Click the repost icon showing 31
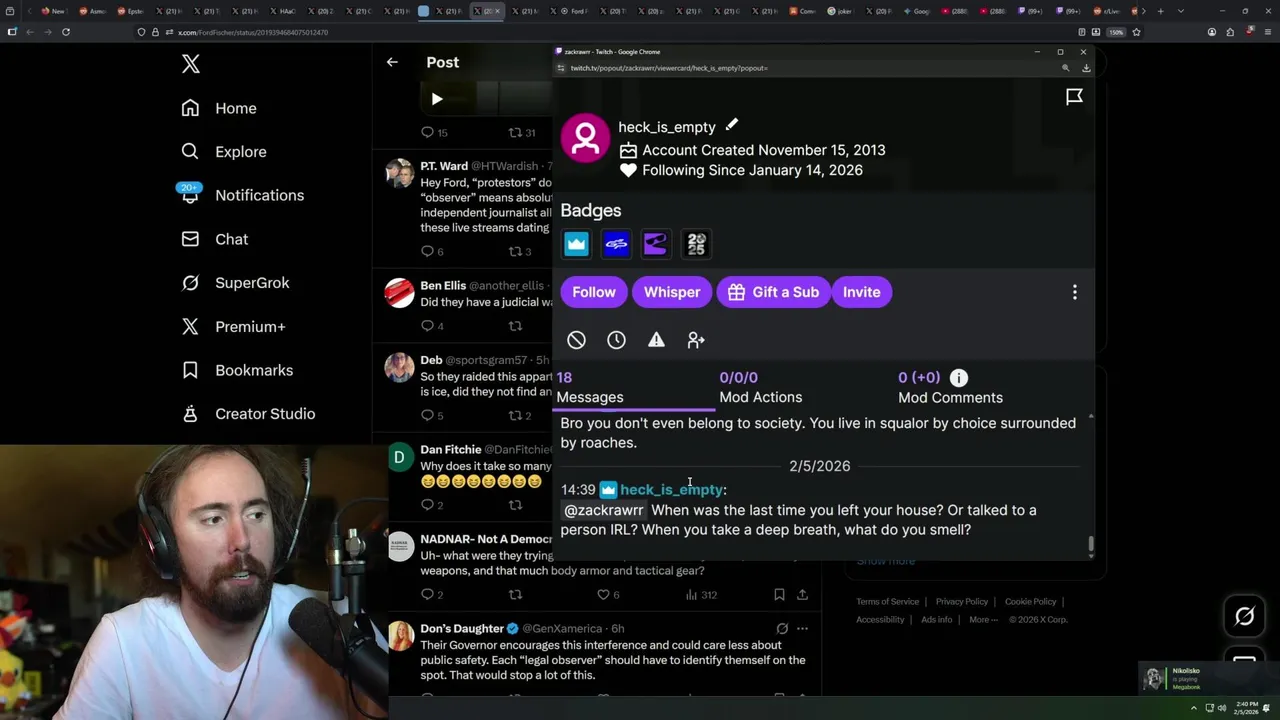This screenshot has width=1280, height=720. coord(515,132)
